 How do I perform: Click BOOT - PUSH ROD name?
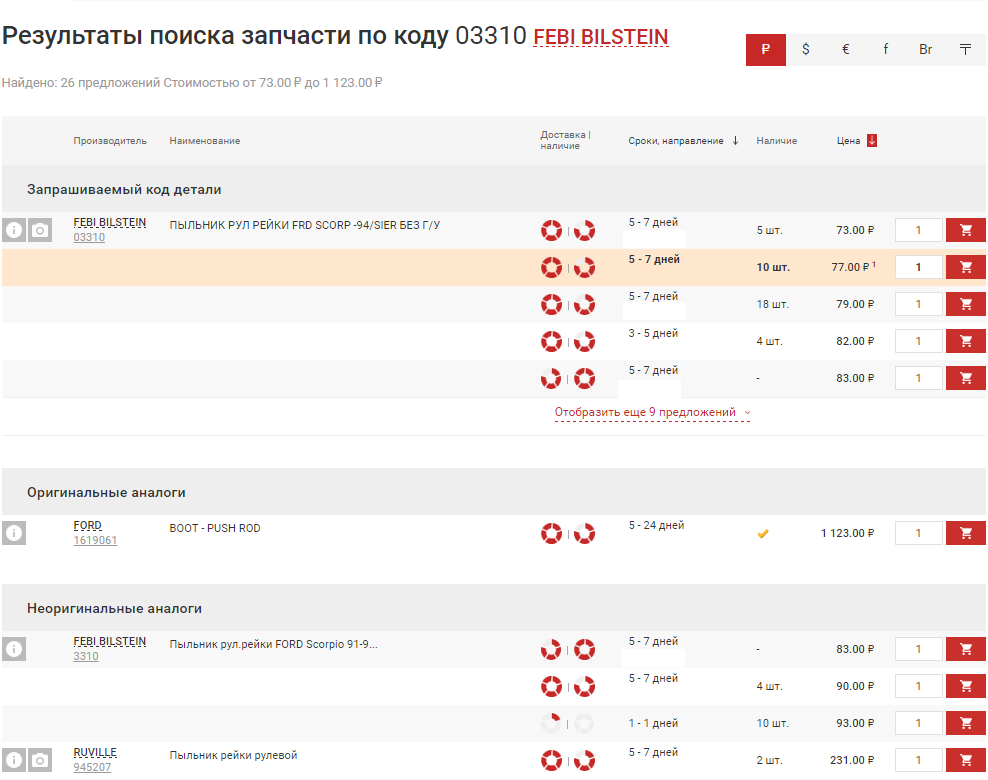(215, 528)
